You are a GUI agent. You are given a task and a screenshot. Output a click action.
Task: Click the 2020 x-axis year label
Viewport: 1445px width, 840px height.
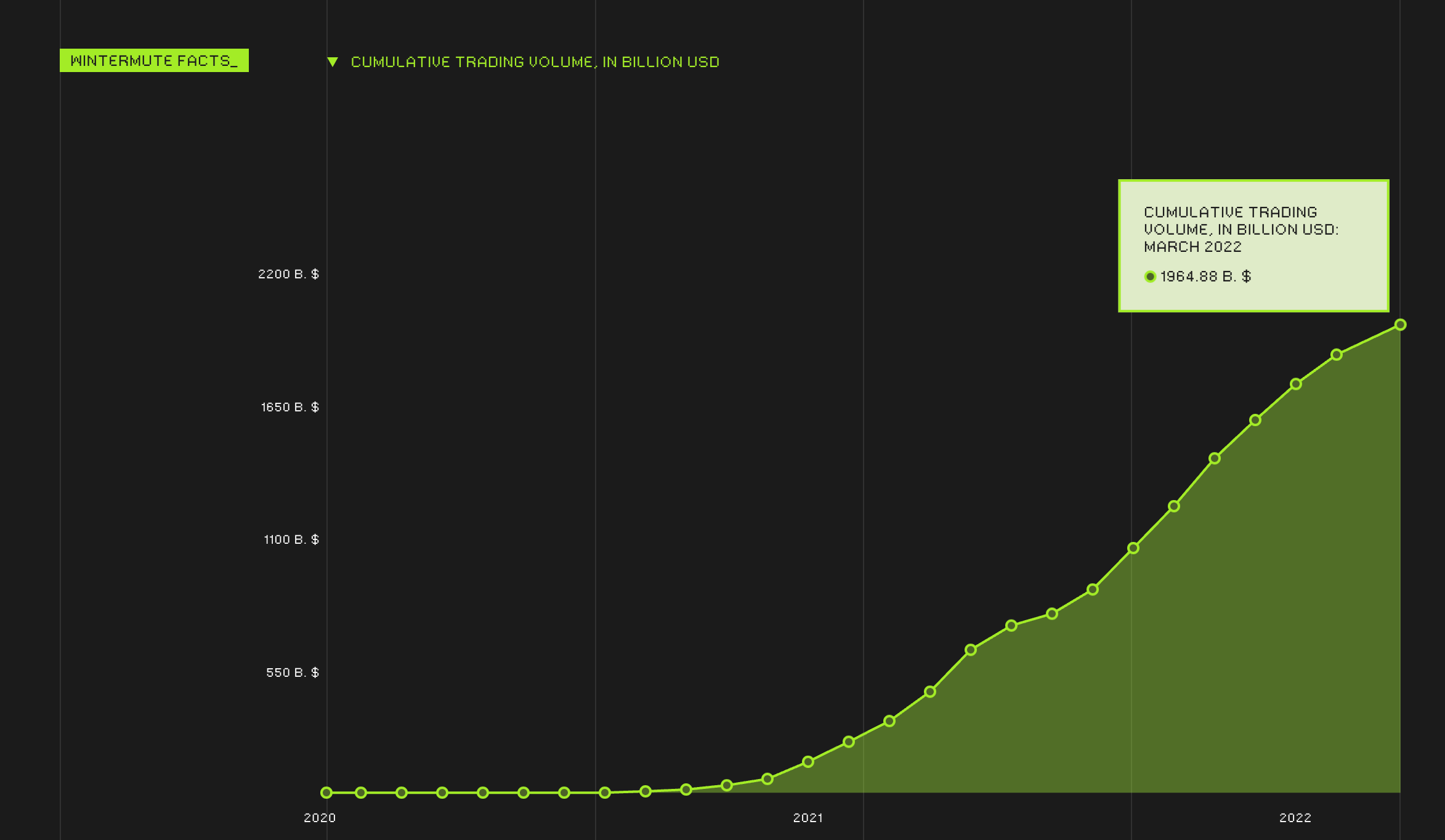pyautogui.click(x=320, y=818)
